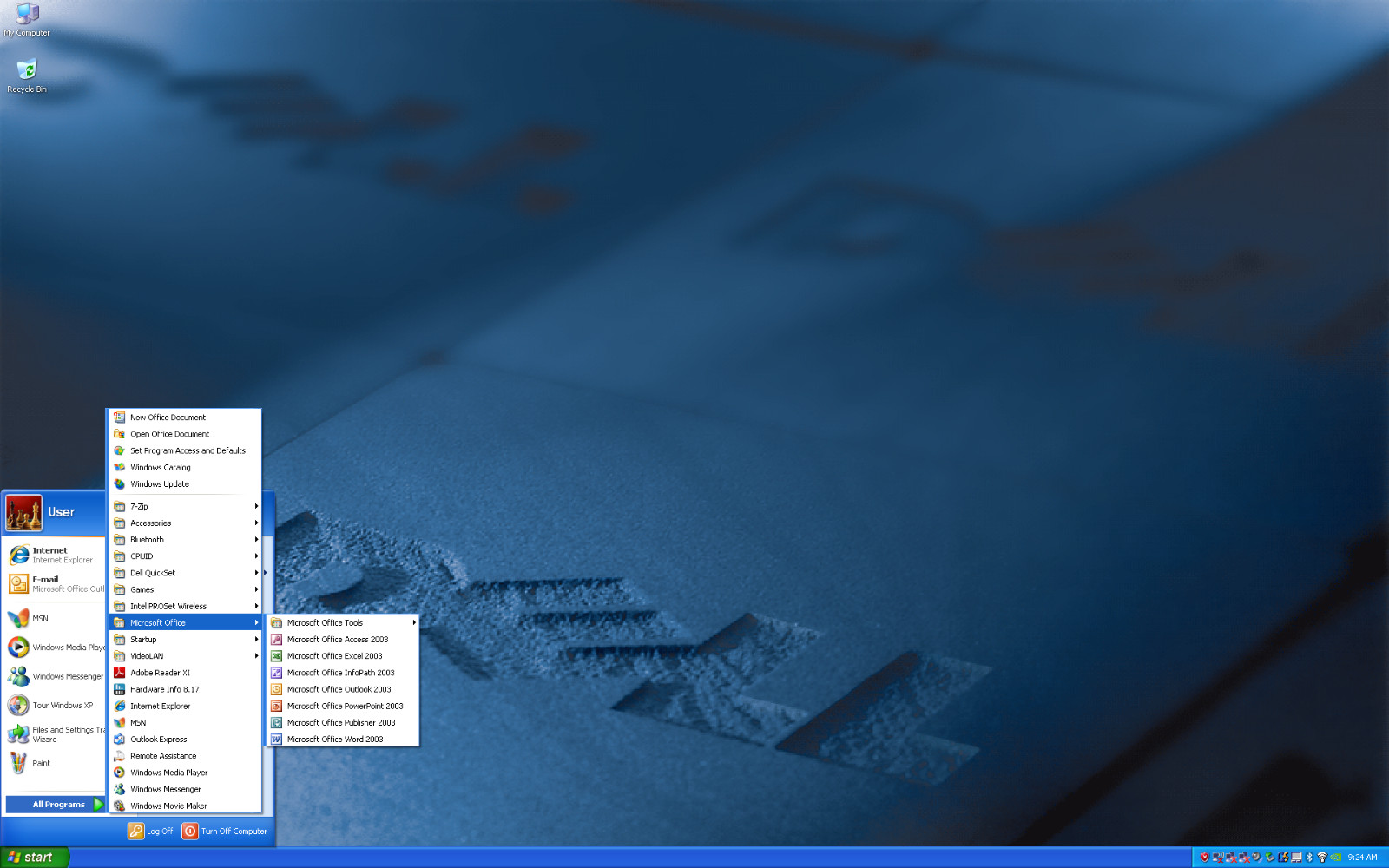1389x868 pixels.
Task: Open Windows Media Player from recent programs
Action: pos(55,648)
